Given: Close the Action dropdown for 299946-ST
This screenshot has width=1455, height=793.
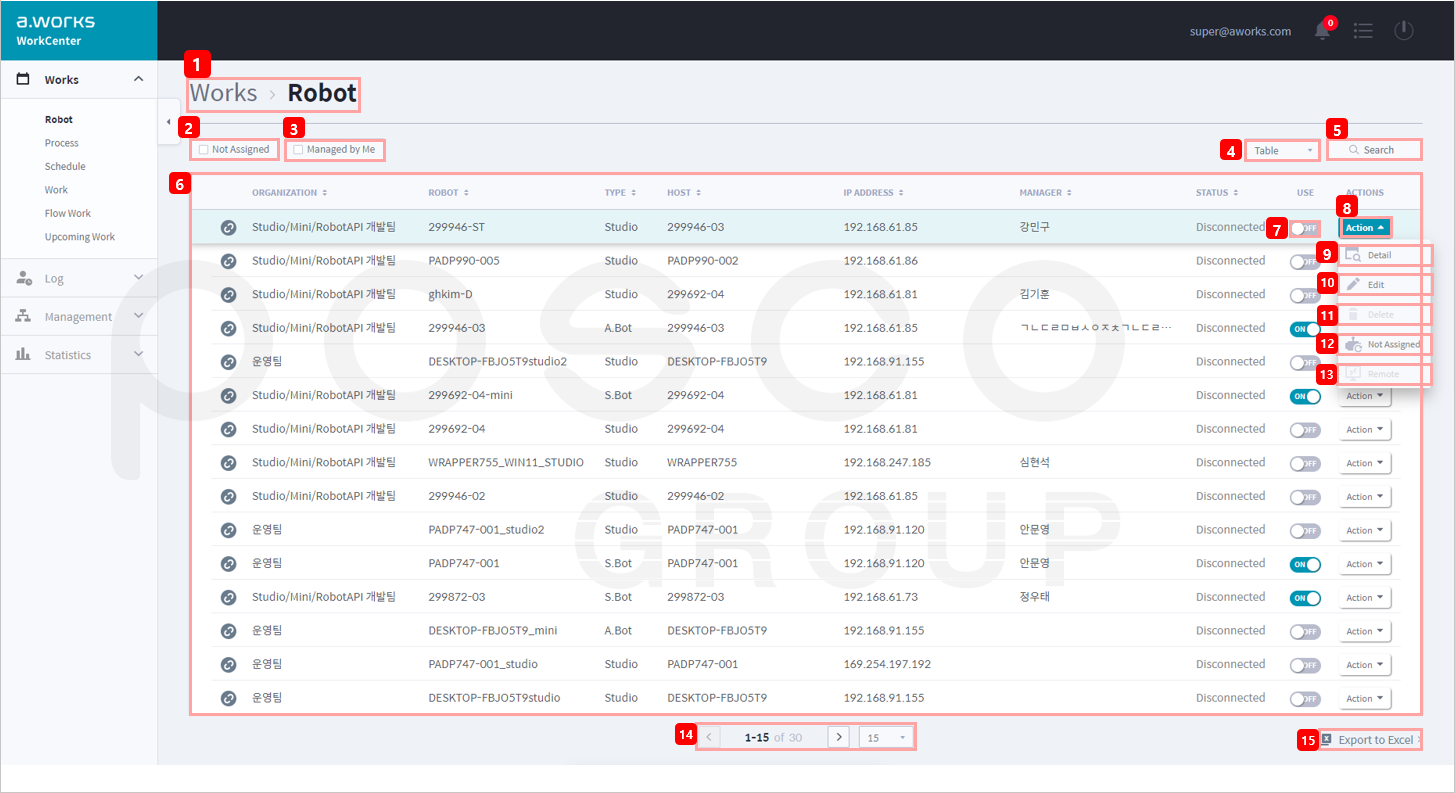Looking at the screenshot, I should pyautogui.click(x=1364, y=228).
